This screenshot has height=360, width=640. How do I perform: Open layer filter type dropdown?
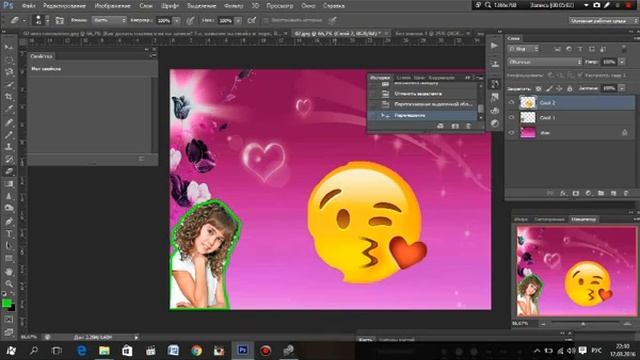pos(523,49)
